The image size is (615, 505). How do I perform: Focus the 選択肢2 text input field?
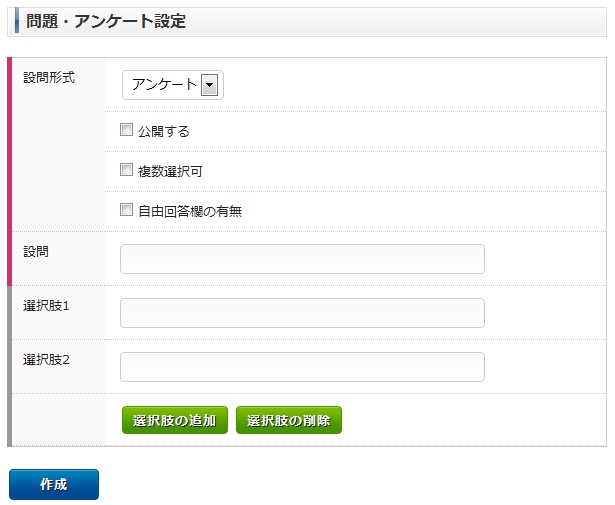(302, 367)
